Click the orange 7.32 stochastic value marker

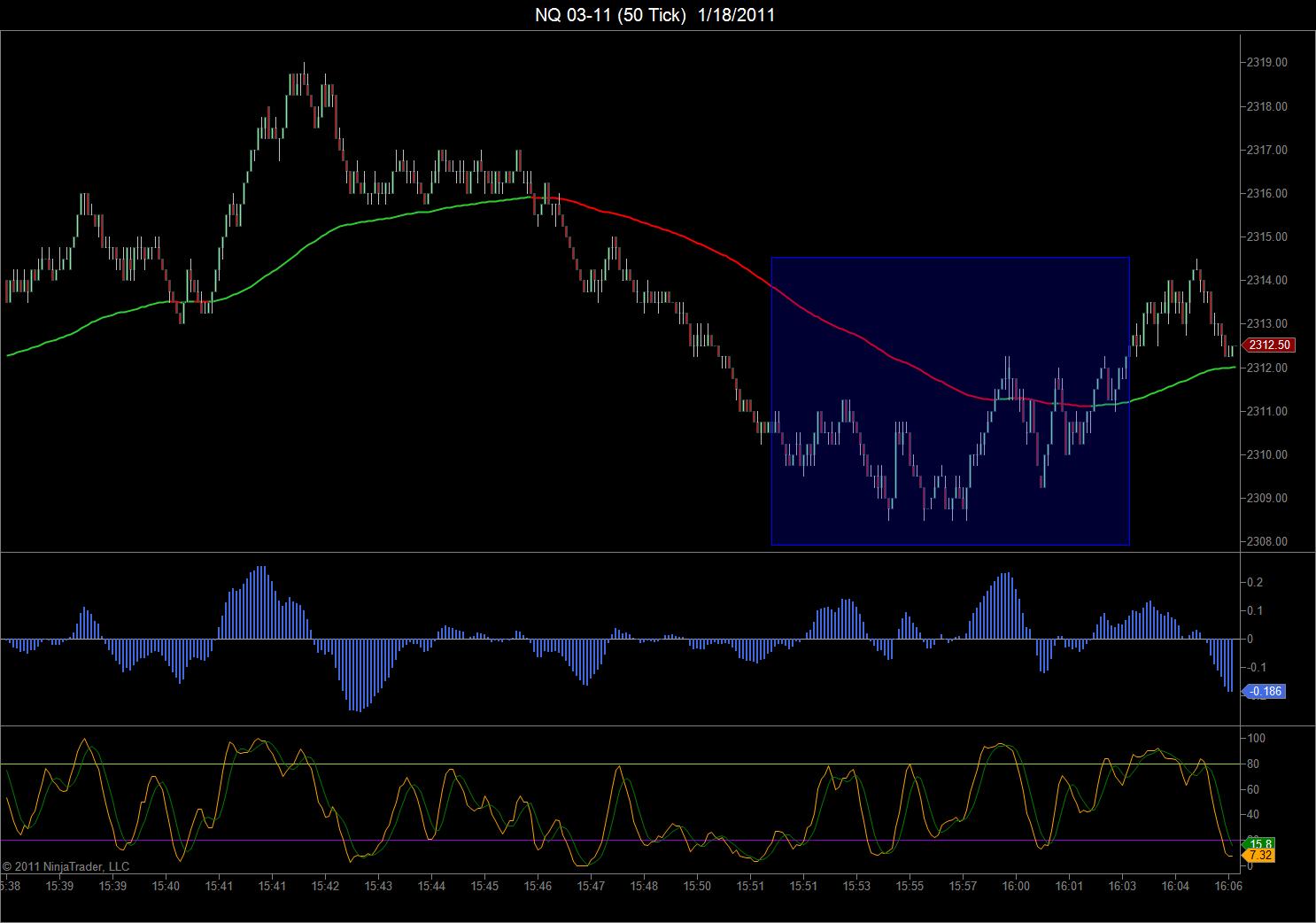click(1260, 856)
